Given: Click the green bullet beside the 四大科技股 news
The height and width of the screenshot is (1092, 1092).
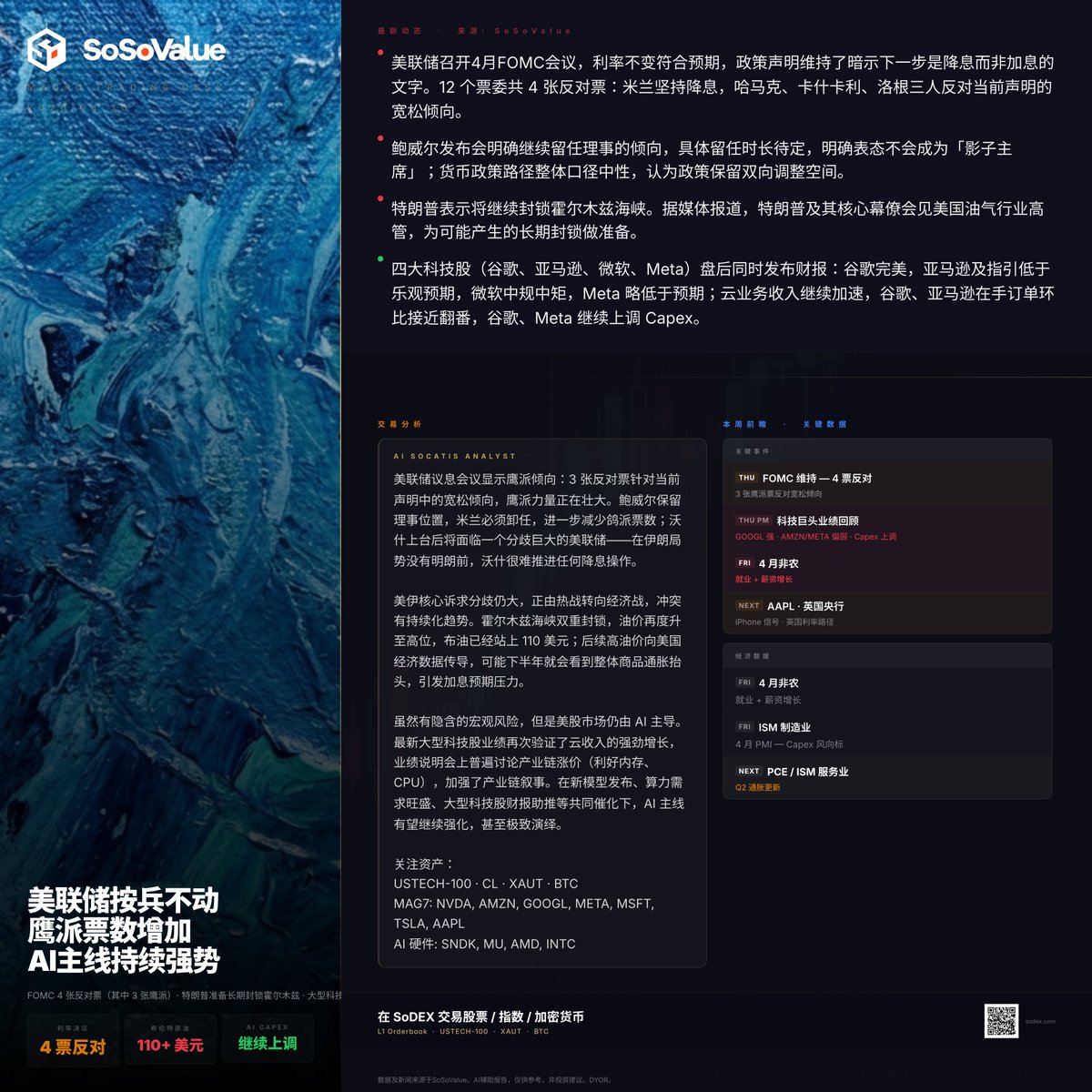Looking at the screenshot, I should point(380,259).
